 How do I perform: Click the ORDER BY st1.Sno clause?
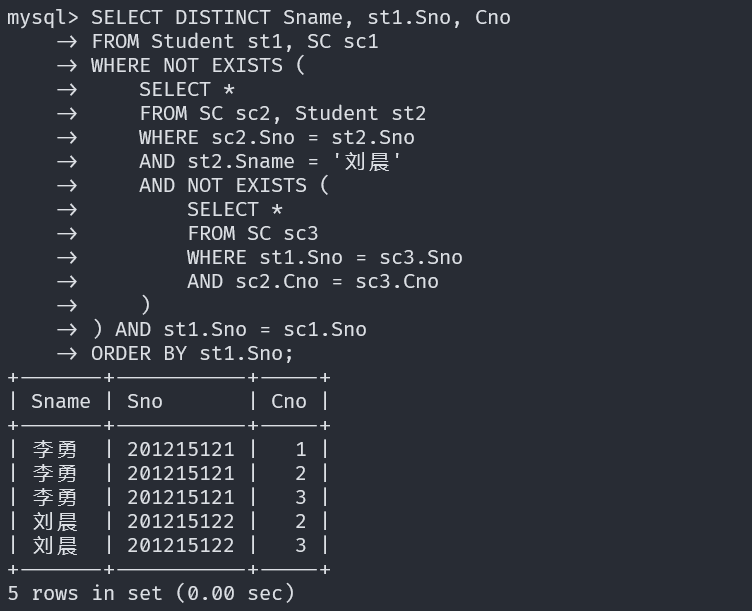[192, 353]
